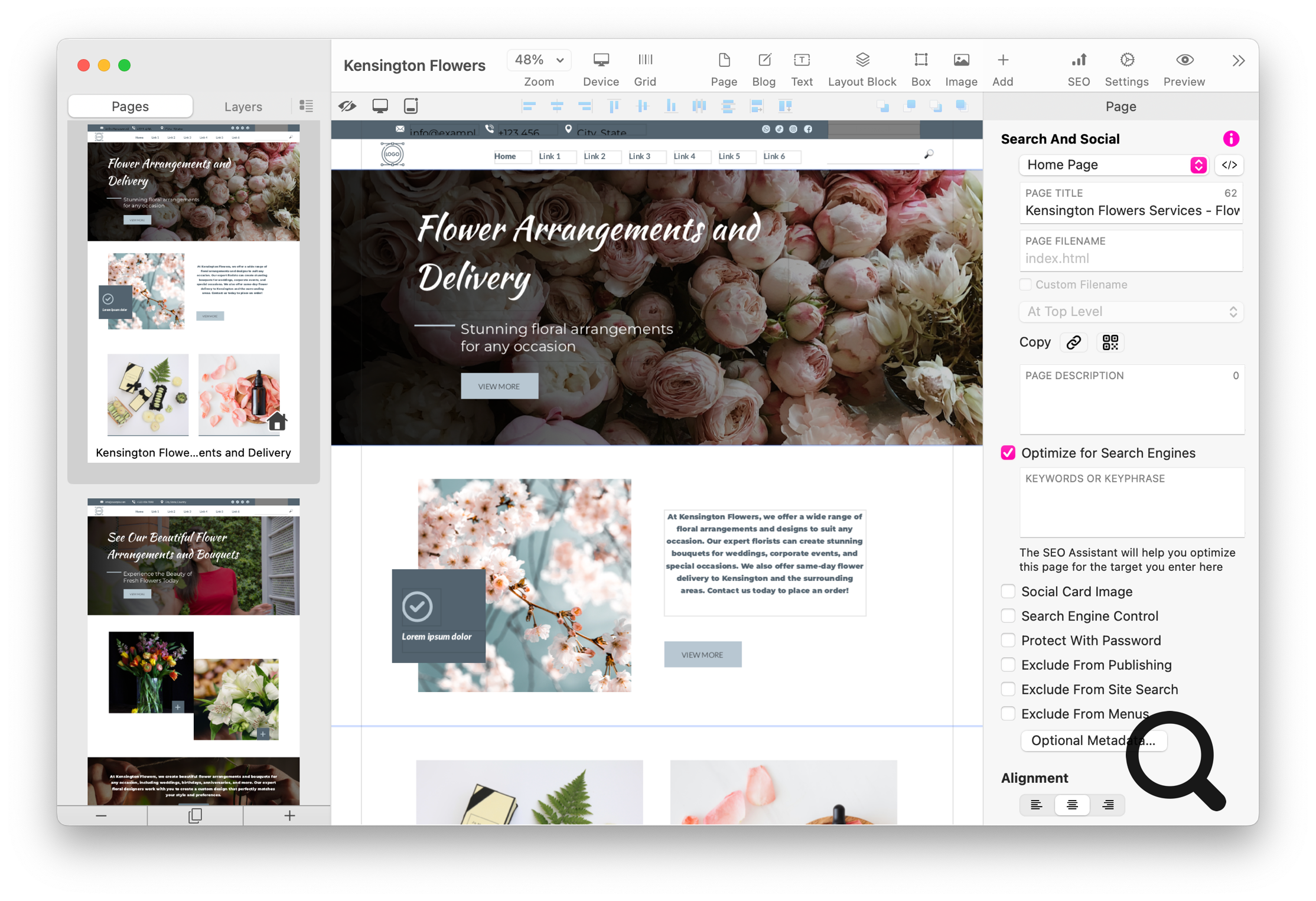
Task: Click the pink info icon
Action: [x=1230, y=139]
